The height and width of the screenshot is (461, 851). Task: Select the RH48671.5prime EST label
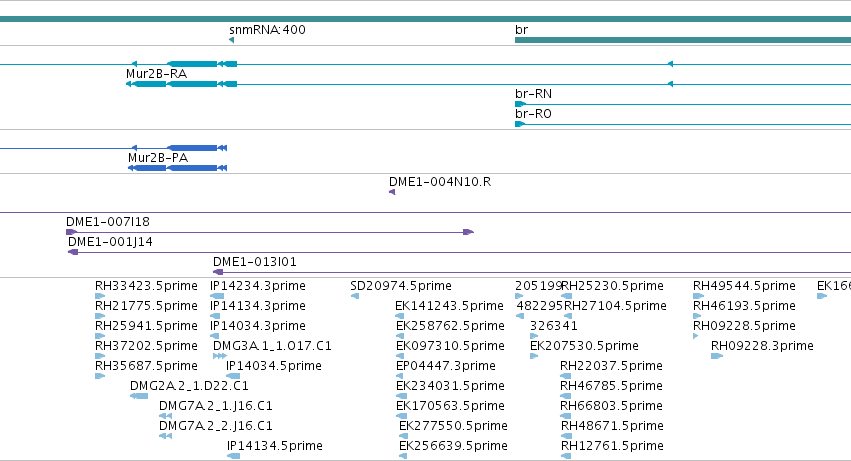click(612, 426)
